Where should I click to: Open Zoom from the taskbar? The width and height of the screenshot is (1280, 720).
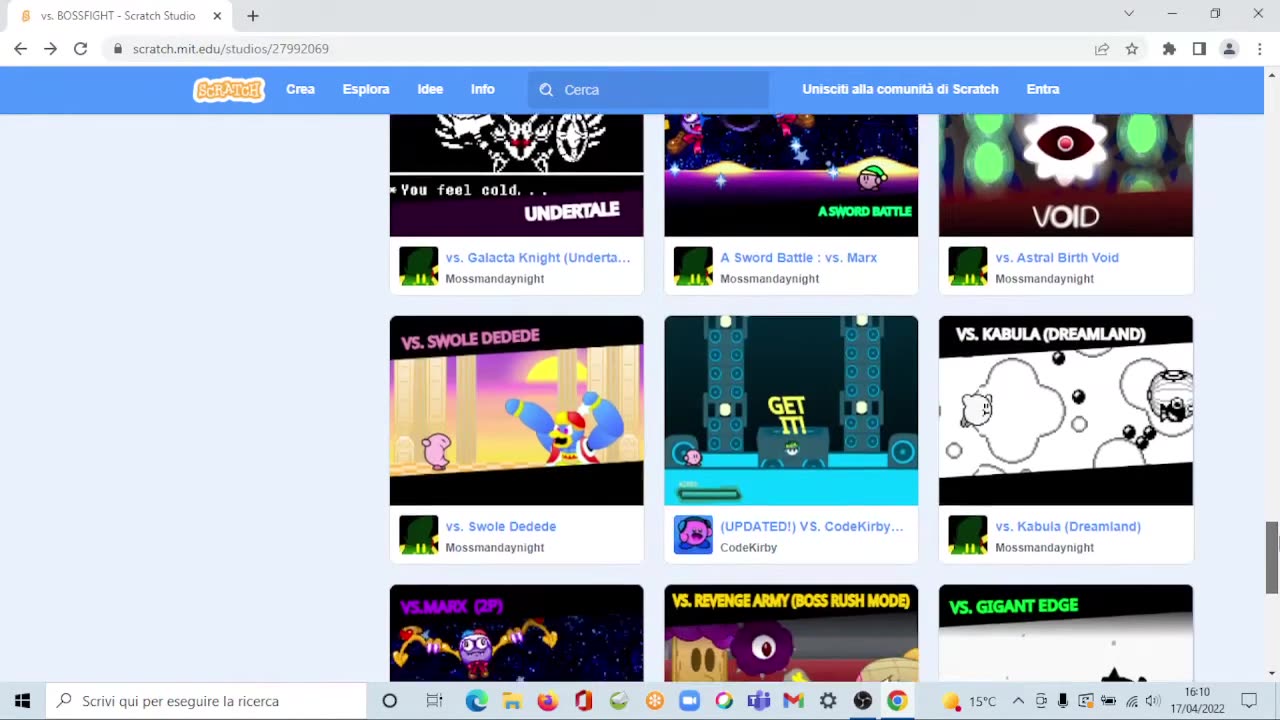(689, 701)
